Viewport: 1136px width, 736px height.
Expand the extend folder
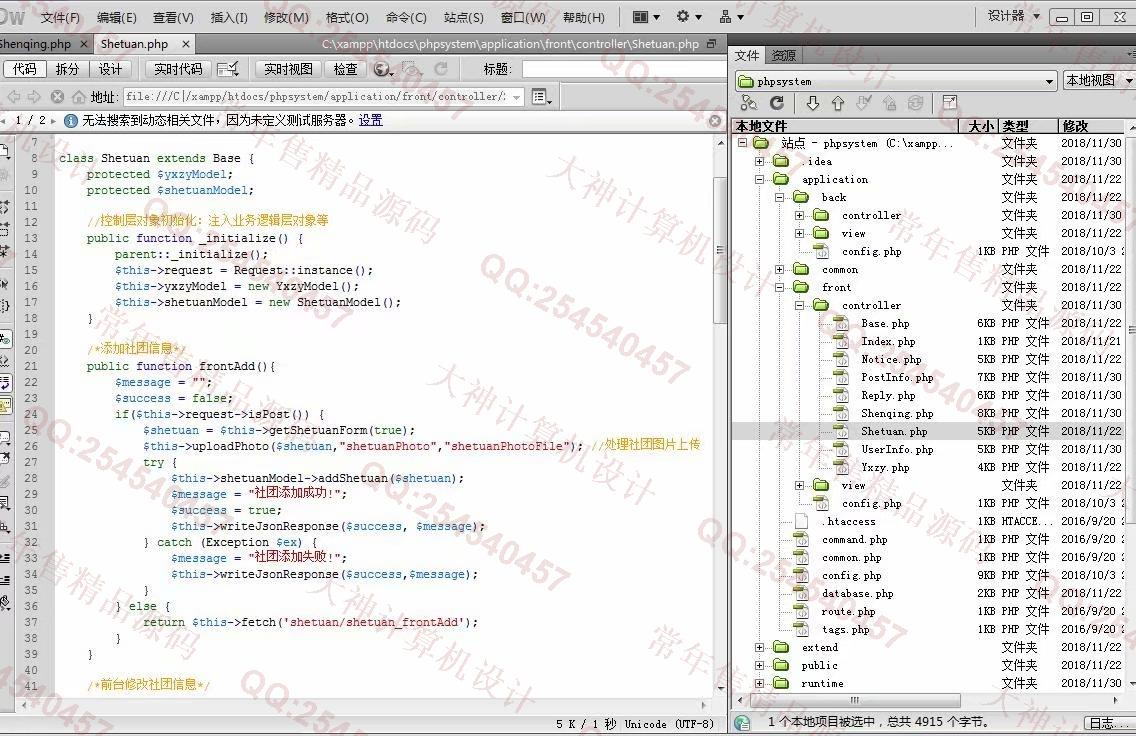click(759, 648)
